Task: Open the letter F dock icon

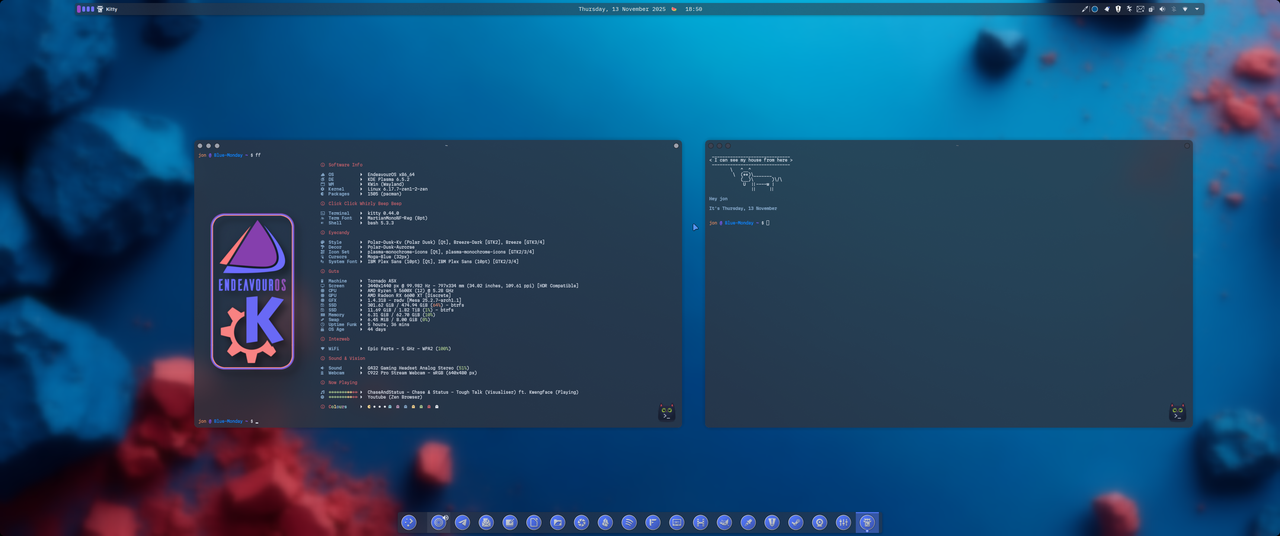Action: [653, 522]
